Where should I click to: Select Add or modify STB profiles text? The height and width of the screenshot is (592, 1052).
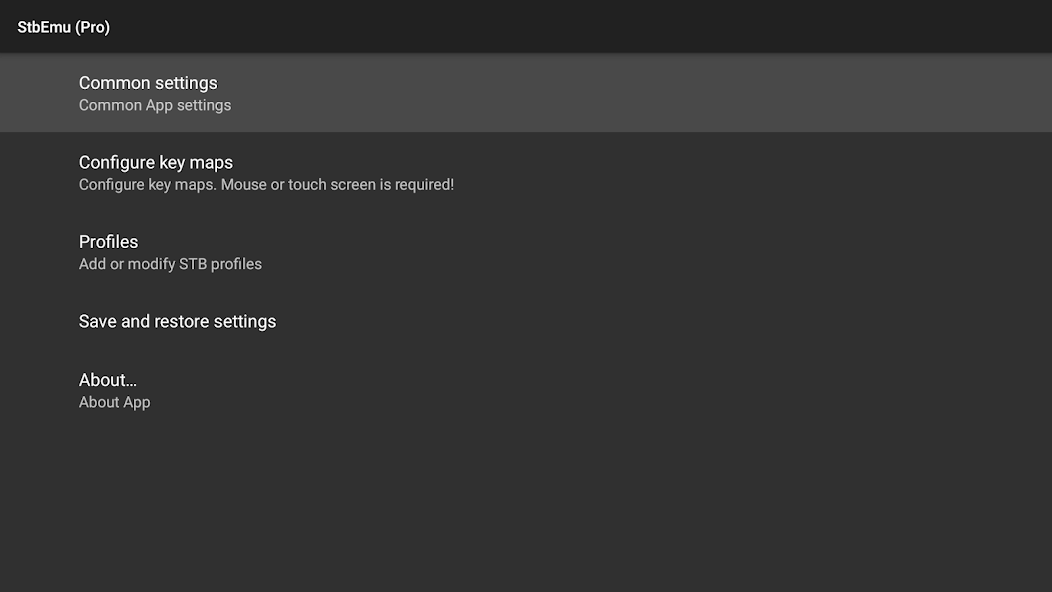point(170,264)
